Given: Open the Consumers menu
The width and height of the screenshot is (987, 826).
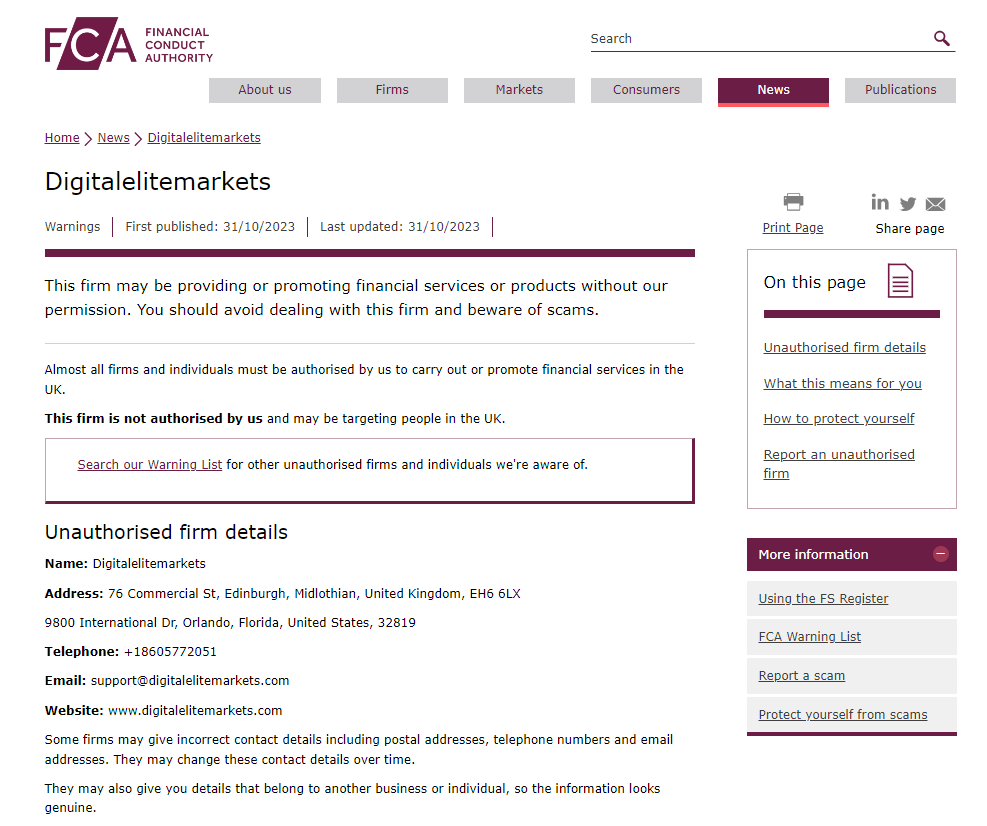Looking at the screenshot, I should 646,90.
